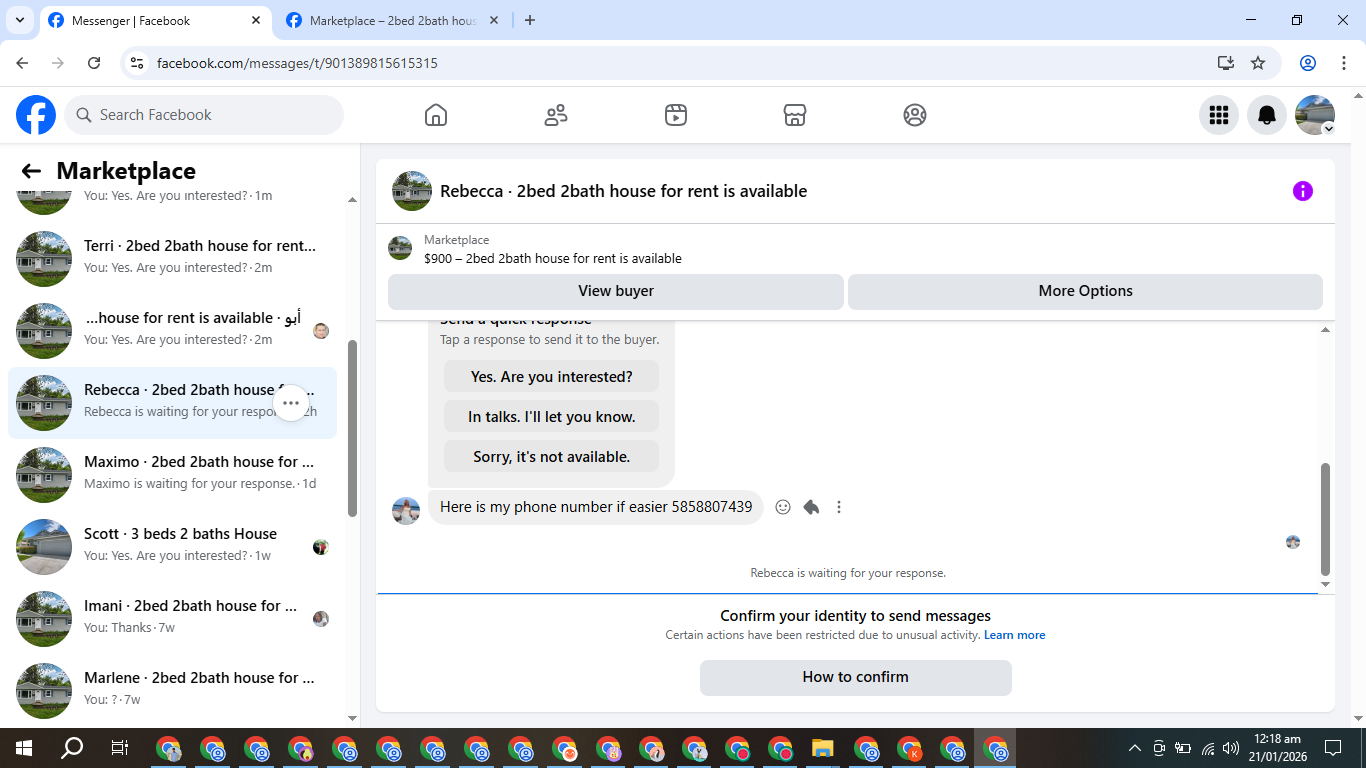Click the Search Facebook field
Screen dimensions: 1366x768
coord(204,115)
